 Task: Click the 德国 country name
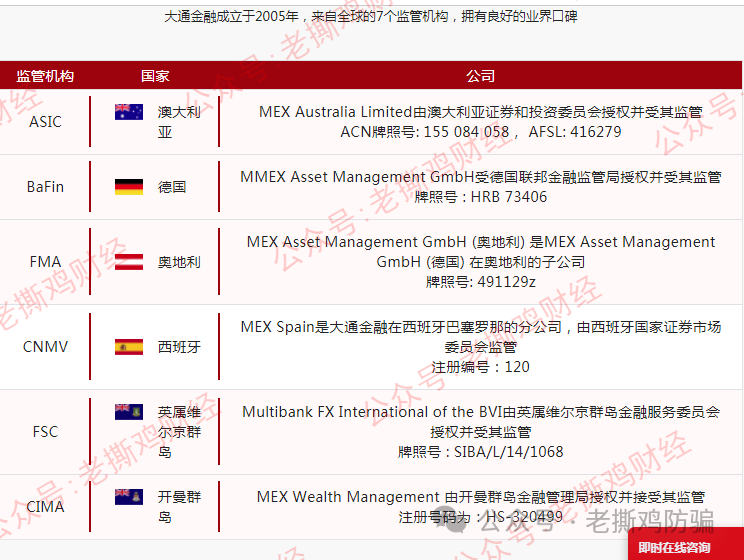tap(172, 187)
